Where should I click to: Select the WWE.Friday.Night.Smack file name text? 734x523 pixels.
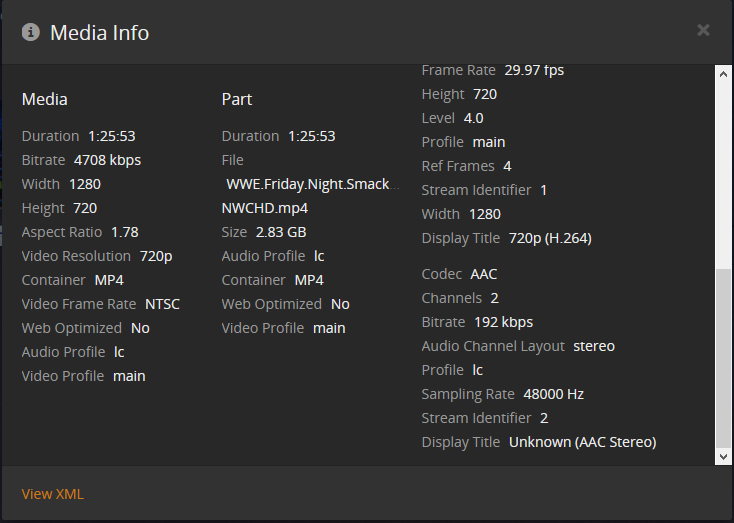tap(312, 184)
